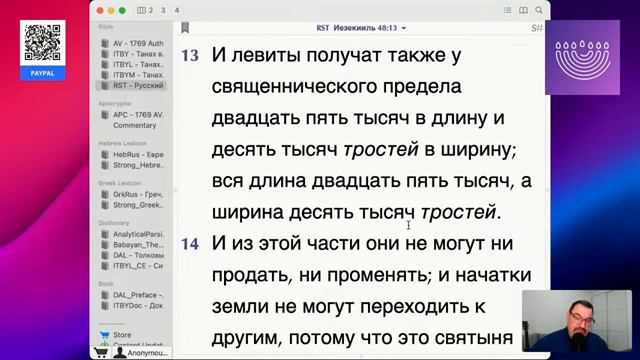Click the PAYPAL label under QR code
This screenshot has height=360, width=640.
click(x=42, y=73)
